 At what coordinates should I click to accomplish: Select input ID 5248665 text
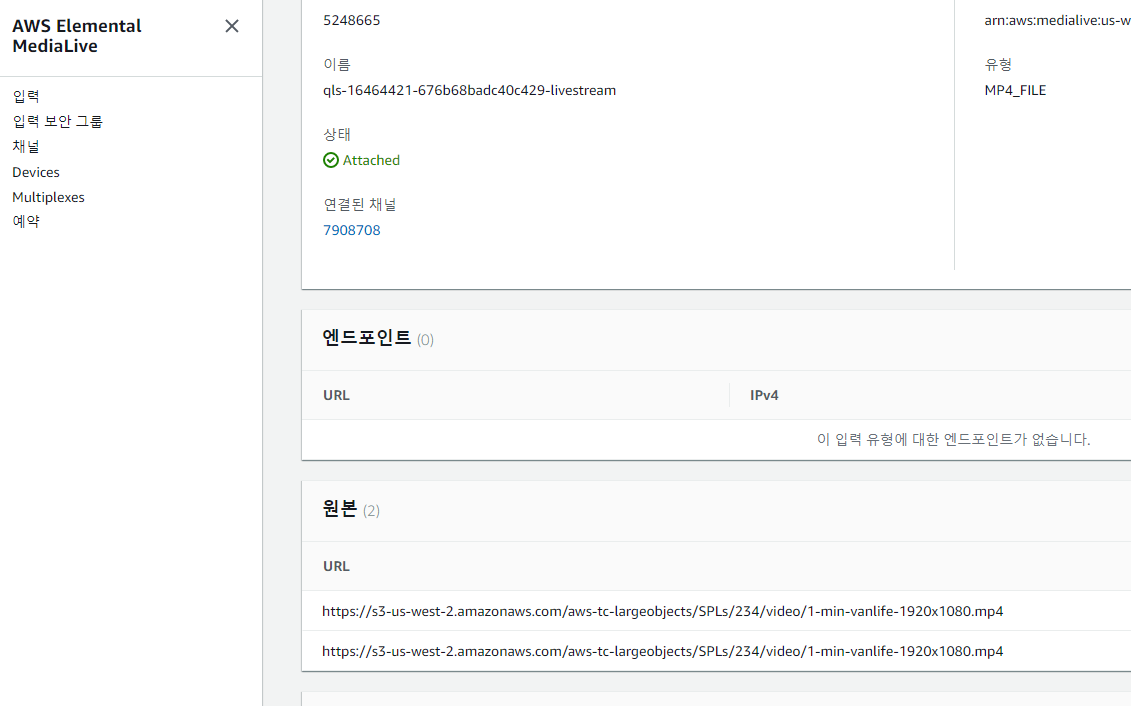[352, 20]
